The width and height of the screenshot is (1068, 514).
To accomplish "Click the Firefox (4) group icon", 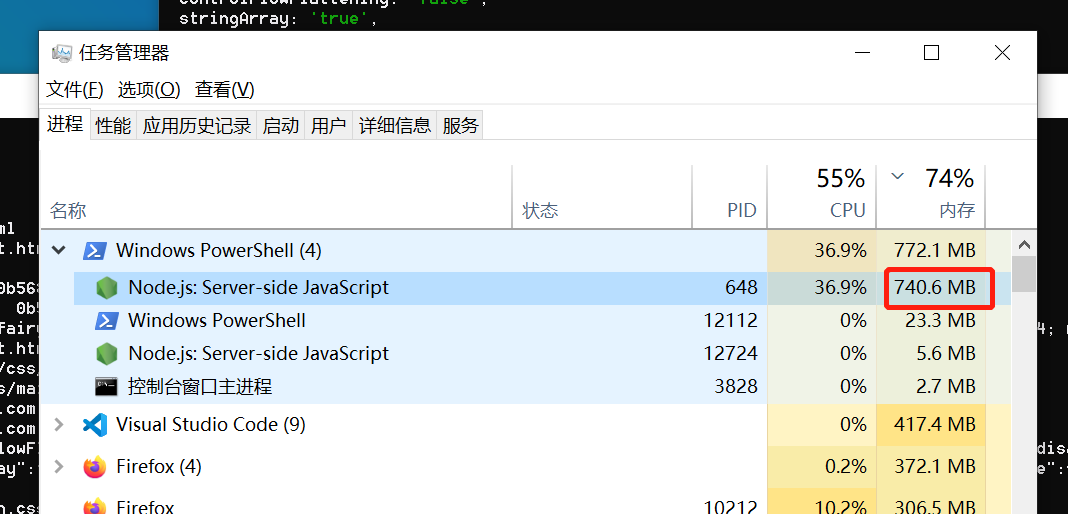I will tap(95, 467).
